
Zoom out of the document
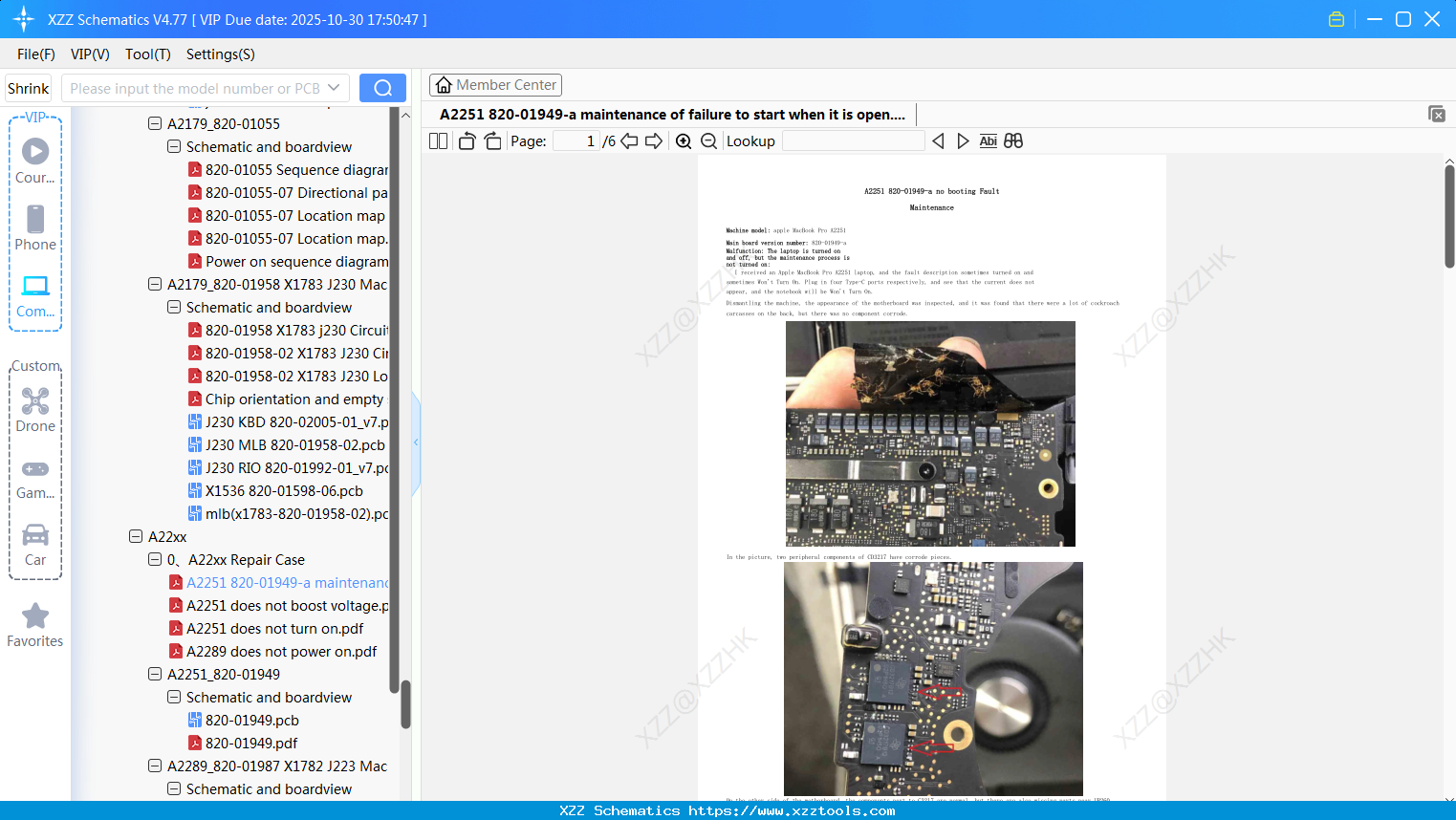pos(708,141)
